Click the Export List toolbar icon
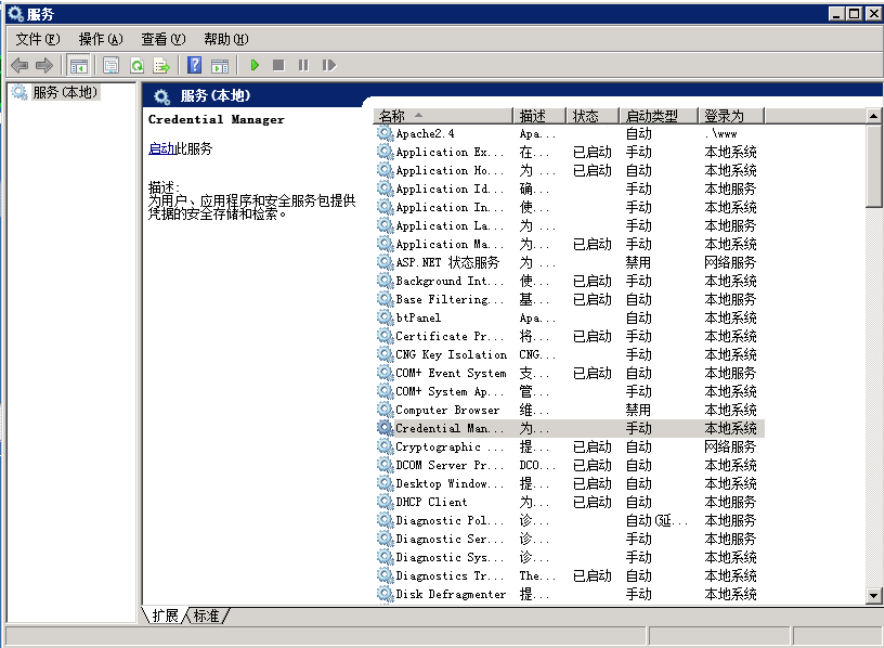 pos(162,65)
